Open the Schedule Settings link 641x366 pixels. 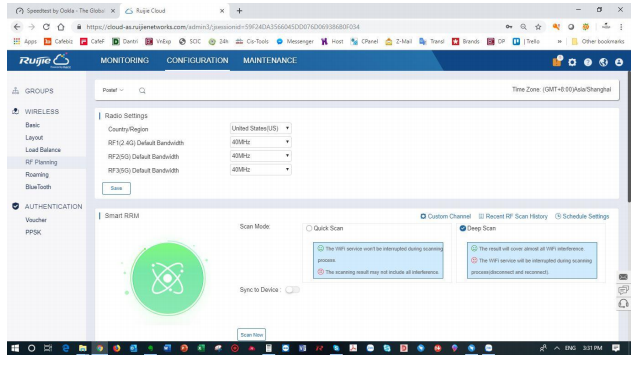point(582,217)
